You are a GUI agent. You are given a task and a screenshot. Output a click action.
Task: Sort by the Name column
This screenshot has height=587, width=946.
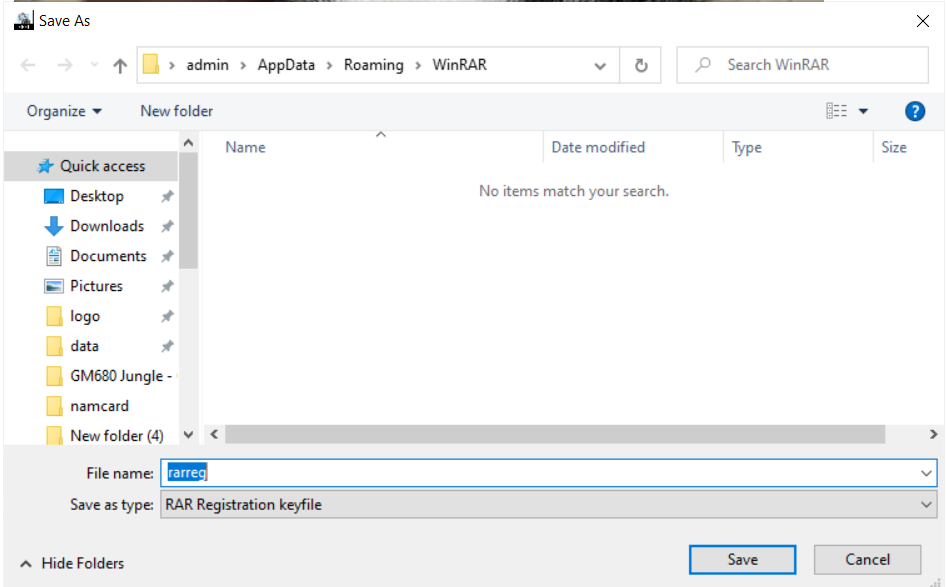click(x=246, y=148)
